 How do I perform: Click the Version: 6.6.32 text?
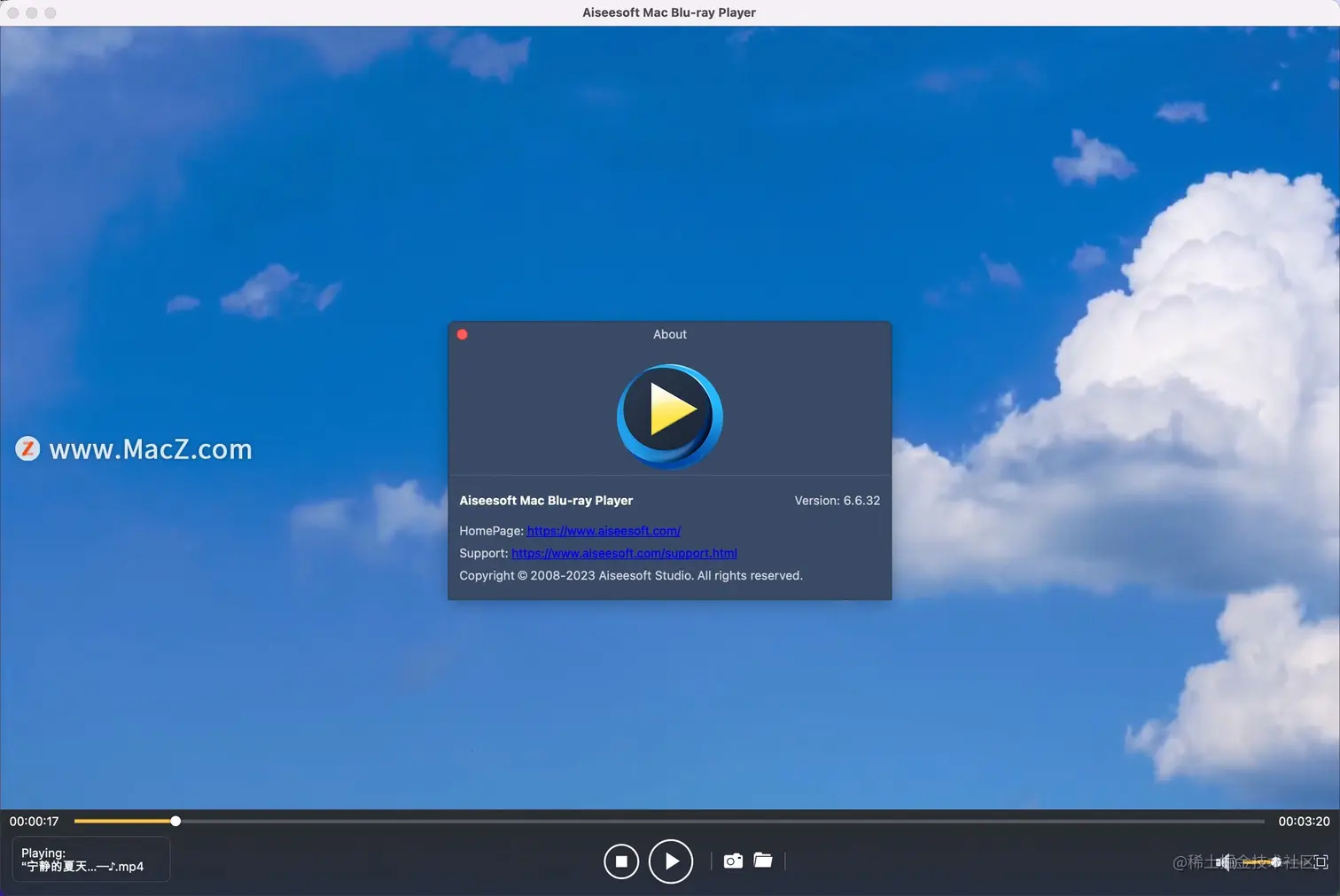837,501
